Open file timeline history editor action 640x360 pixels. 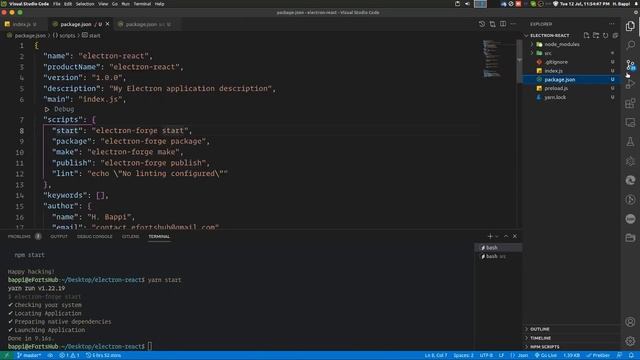click(482, 24)
